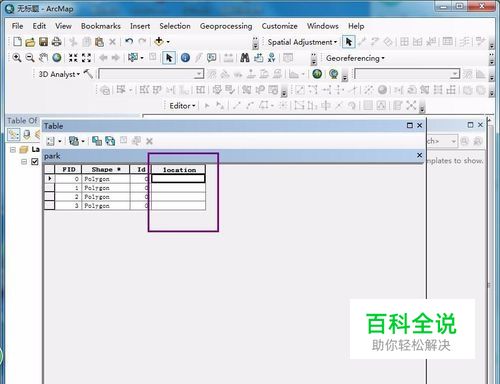Click the Id column header

[140, 170]
